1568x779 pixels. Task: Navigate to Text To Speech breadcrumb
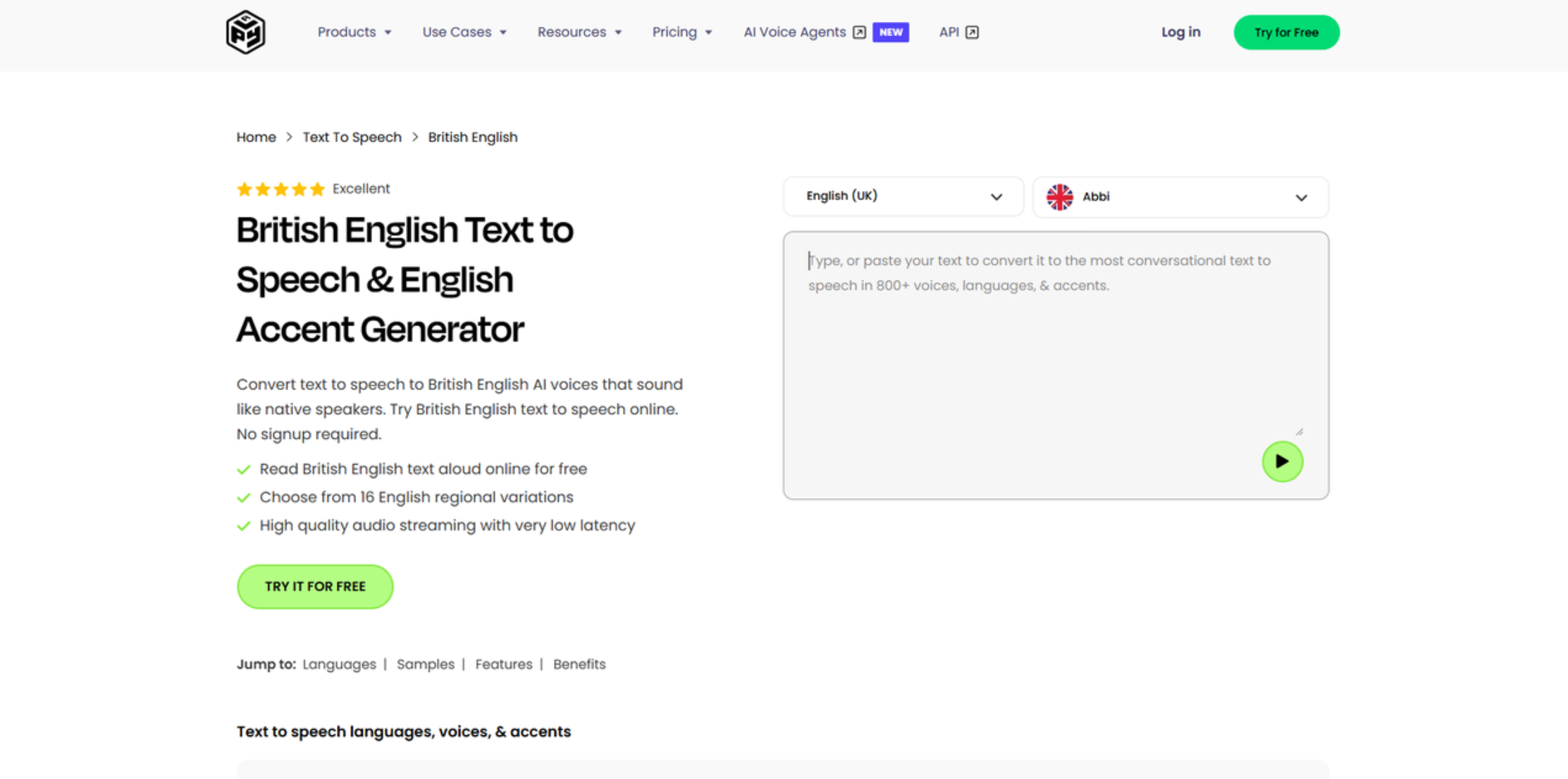click(352, 137)
